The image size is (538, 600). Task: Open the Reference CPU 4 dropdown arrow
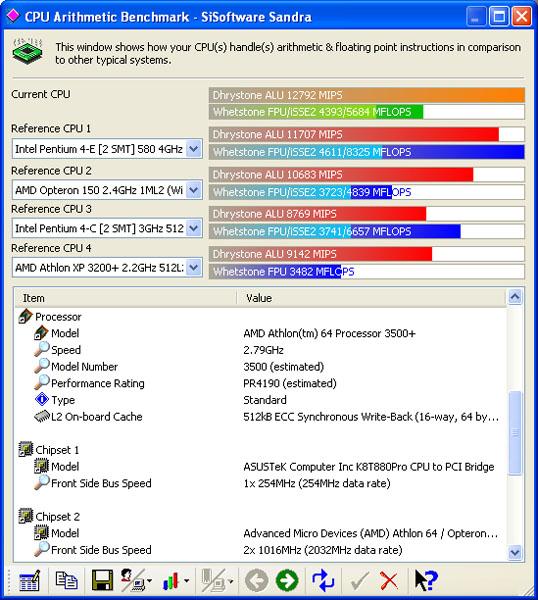point(194,267)
